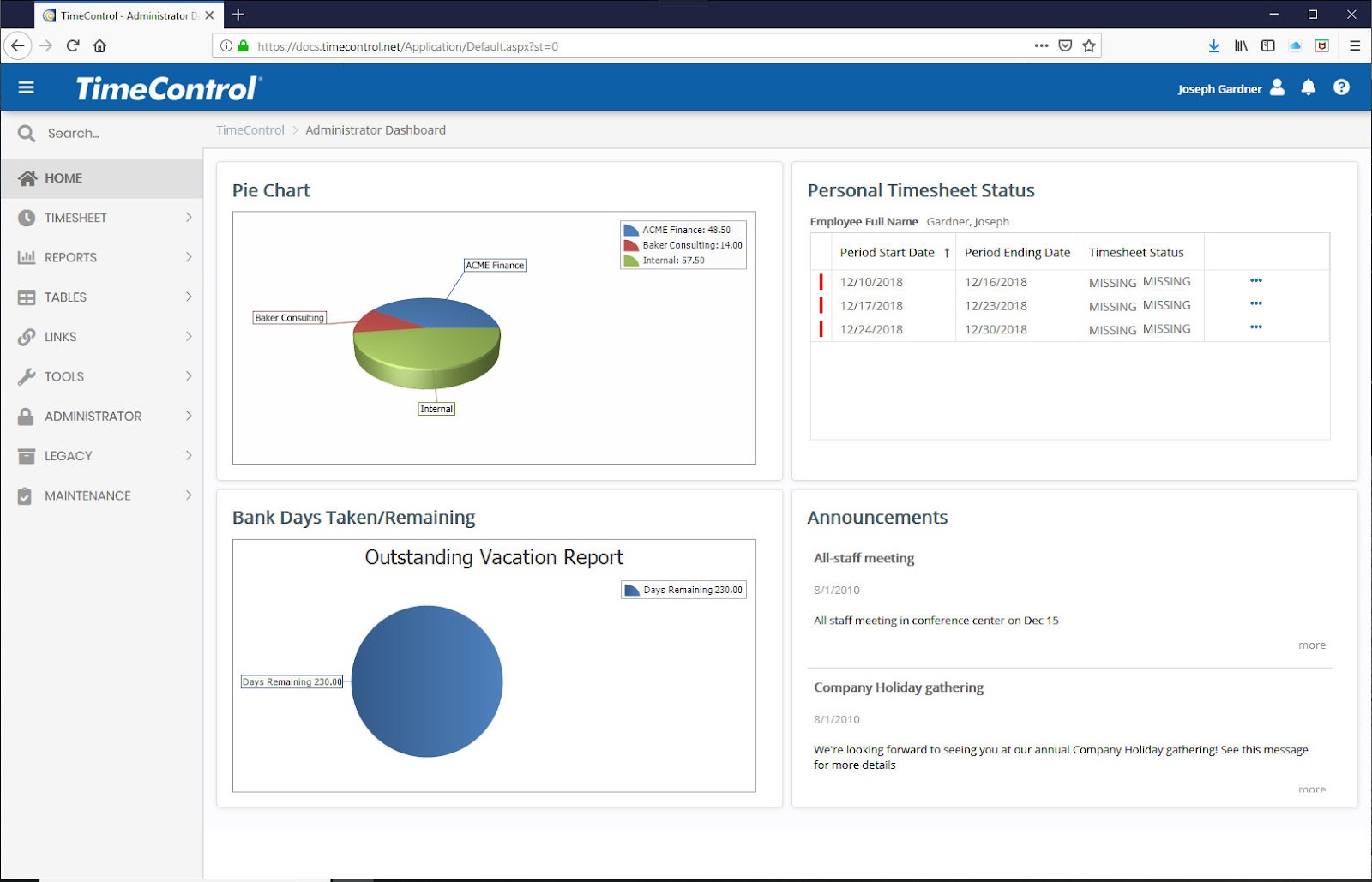The width and height of the screenshot is (1372, 882).
Task: Bookmark this page with the star
Action: point(1089,46)
